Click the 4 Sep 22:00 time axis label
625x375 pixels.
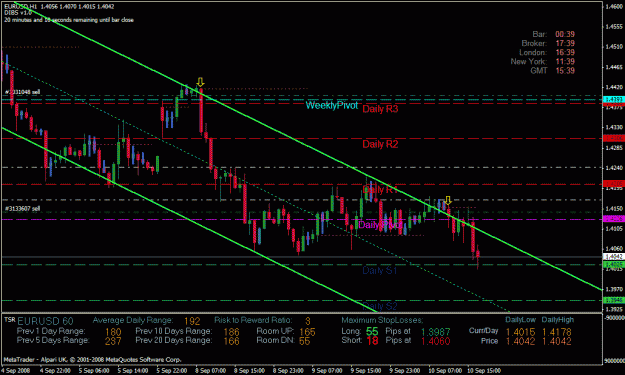click(55, 371)
